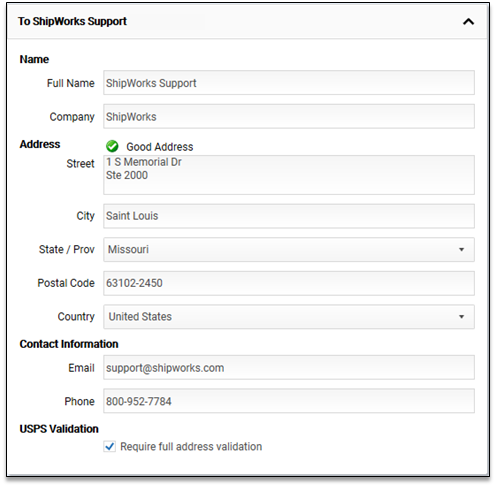Click the Good Address status text
The height and width of the screenshot is (487, 496).
coord(160,147)
